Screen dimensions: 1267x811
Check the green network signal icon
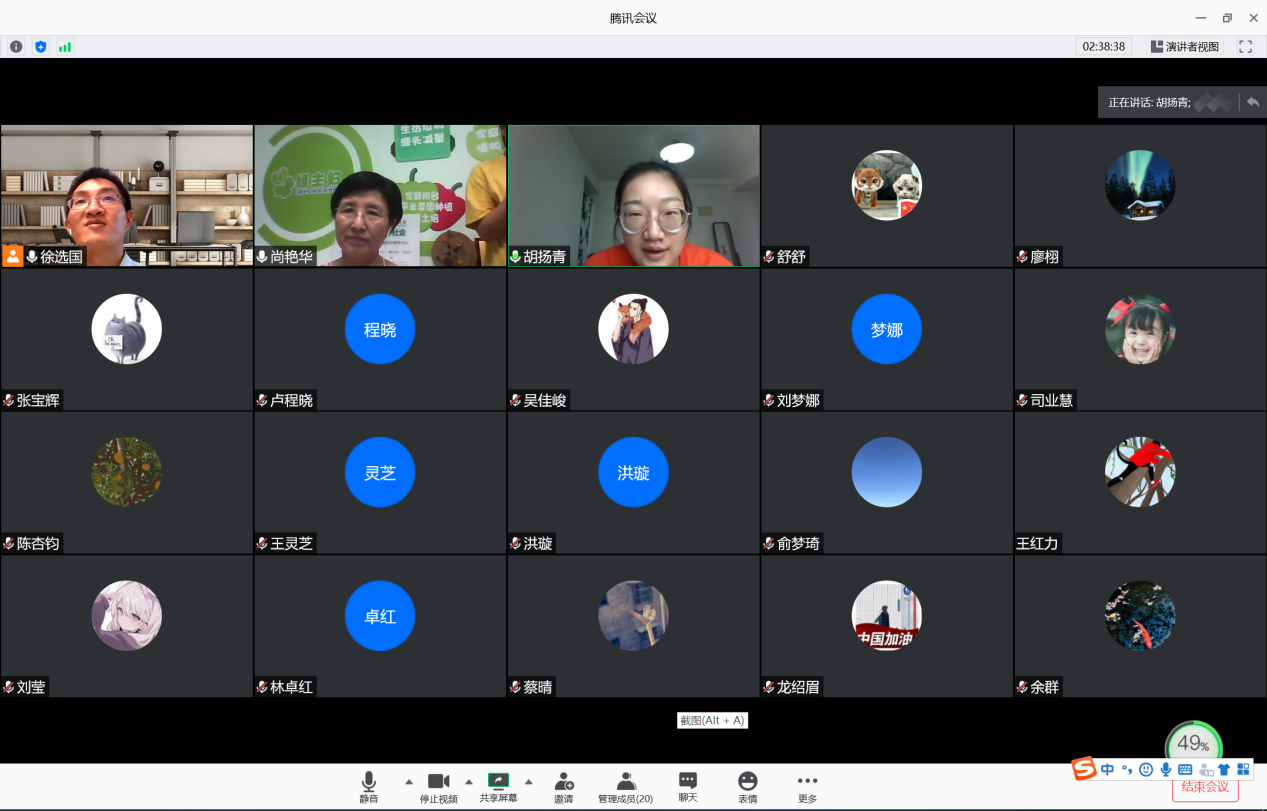[x=65, y=47]
